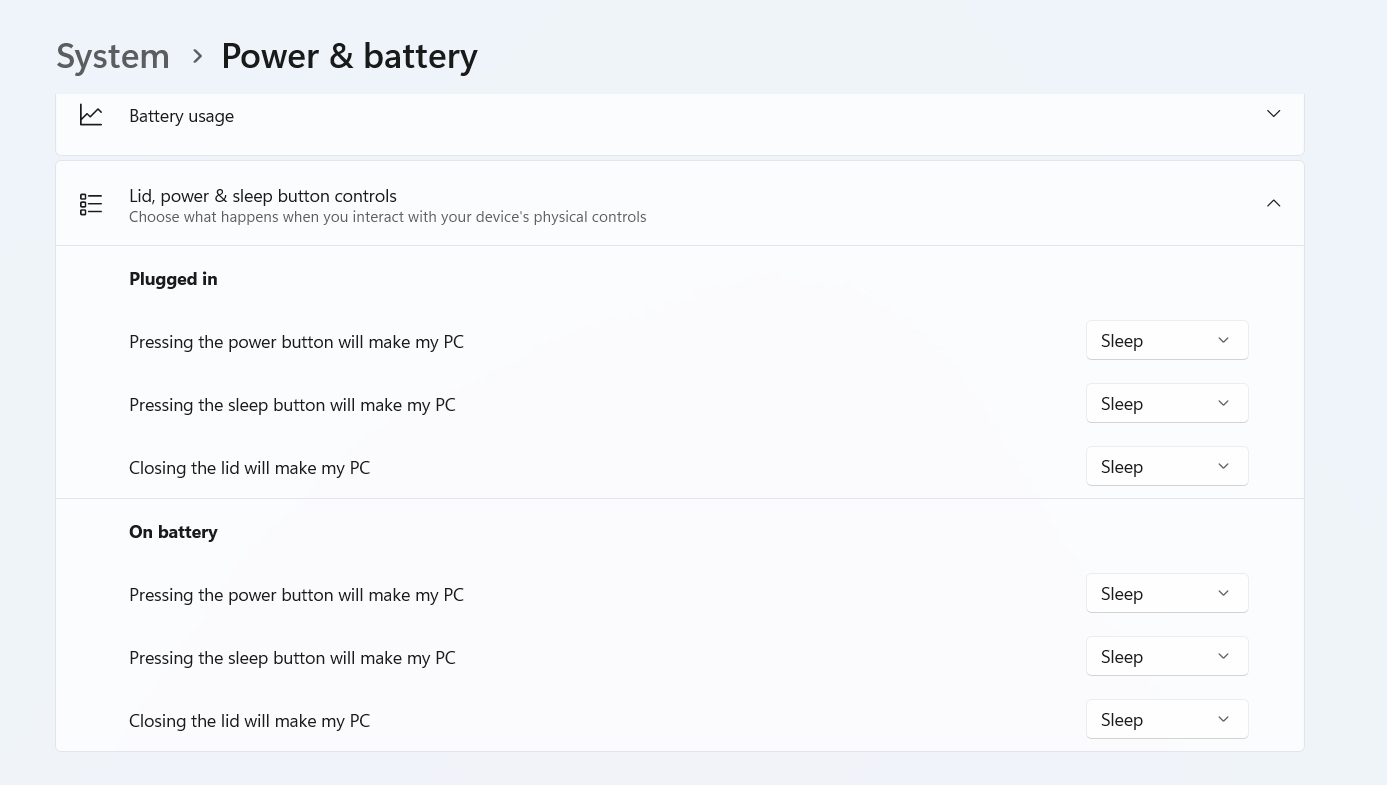Go back to System via breadcrumb
The height and width of the screenshot is (785, 1387).
click(x=113, y=56)
